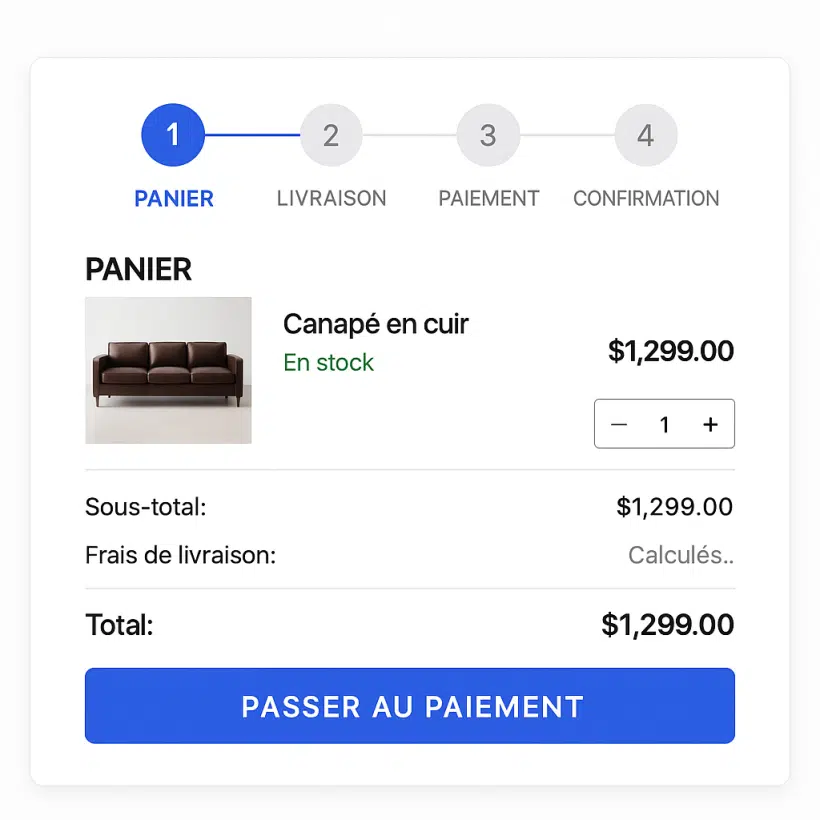Click PASSER AU PAIEMENT button
The height and width of the screenshot is (820, 820).
(410, 705)
